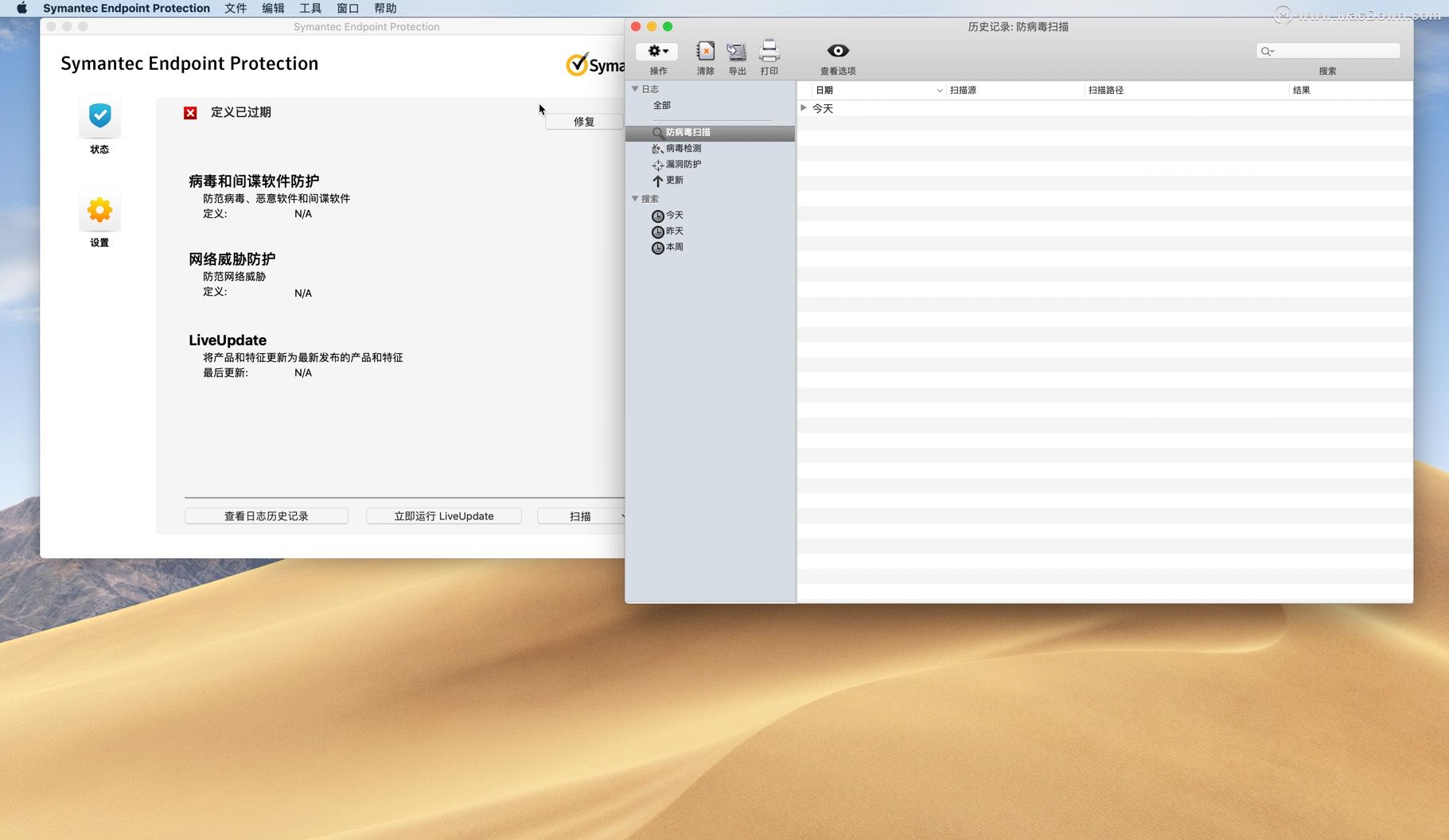This screenshot has width=1449, height=840.
Task: Click 查看日志历史记录 button
Action: pyautogui.click(x=266, y=516)
